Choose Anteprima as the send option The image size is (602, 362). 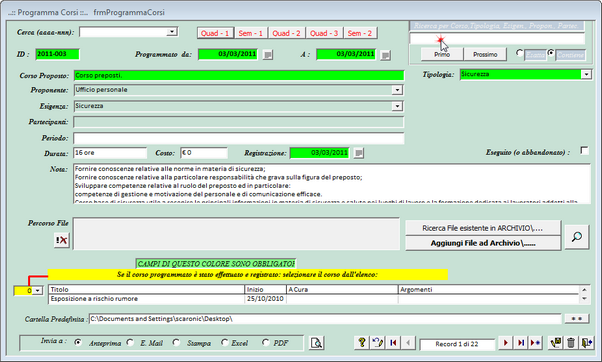78,342
